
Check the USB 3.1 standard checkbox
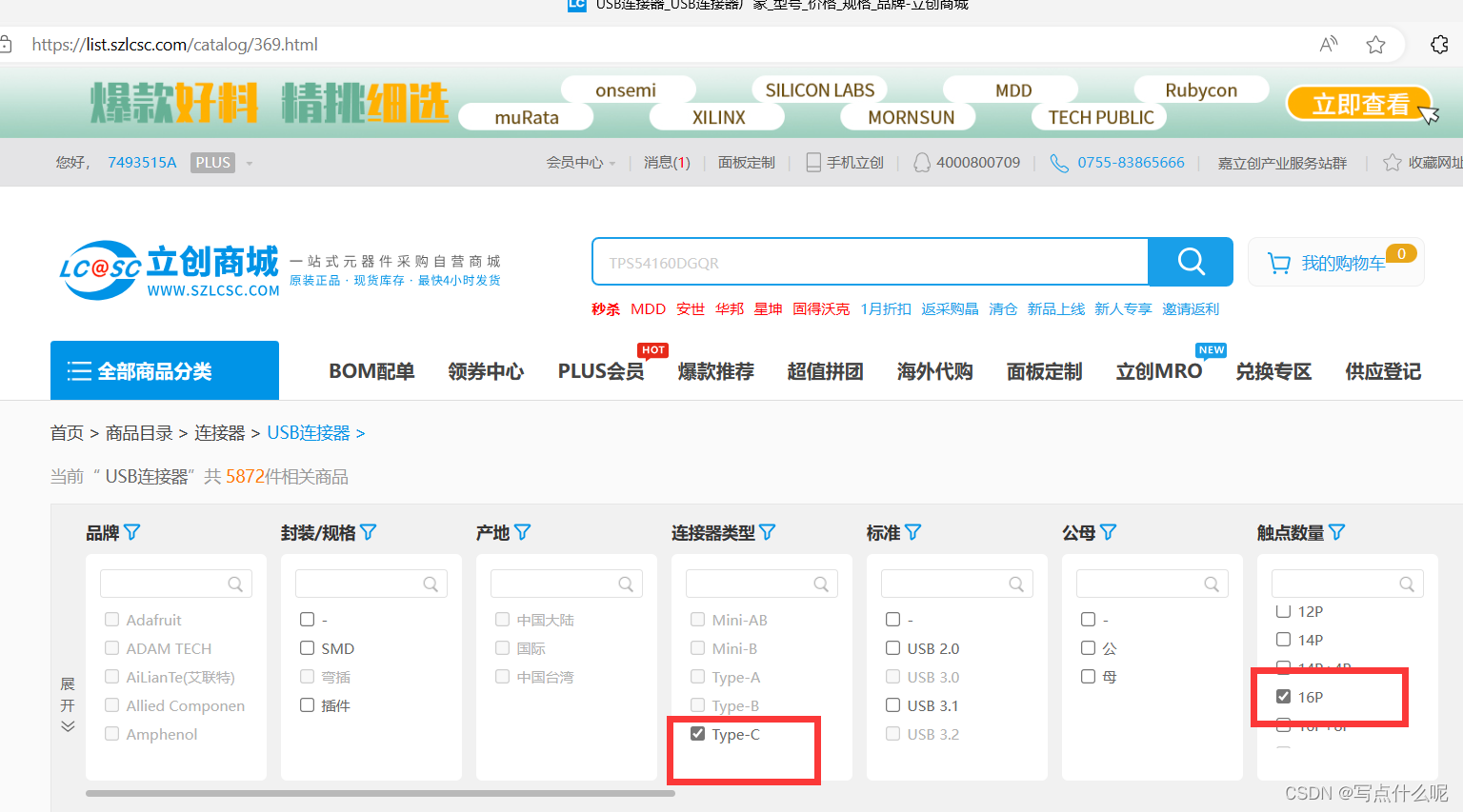click(x=893, y=705)
